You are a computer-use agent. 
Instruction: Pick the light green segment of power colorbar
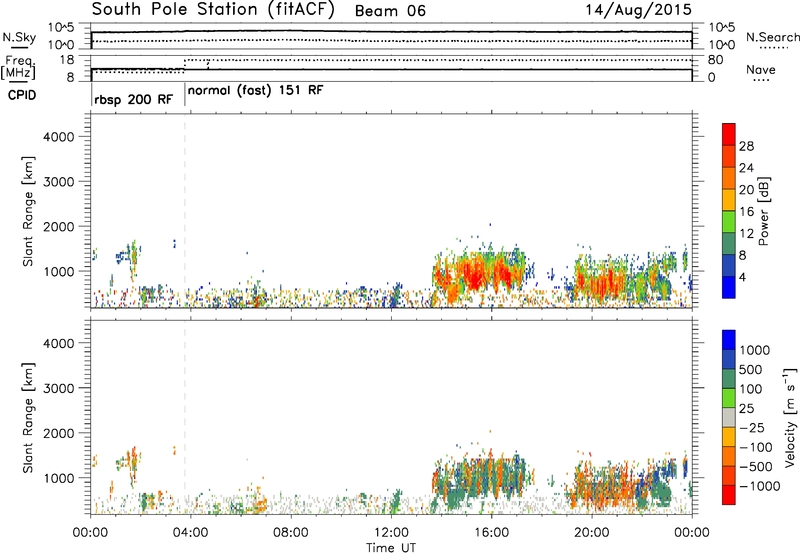729,221
